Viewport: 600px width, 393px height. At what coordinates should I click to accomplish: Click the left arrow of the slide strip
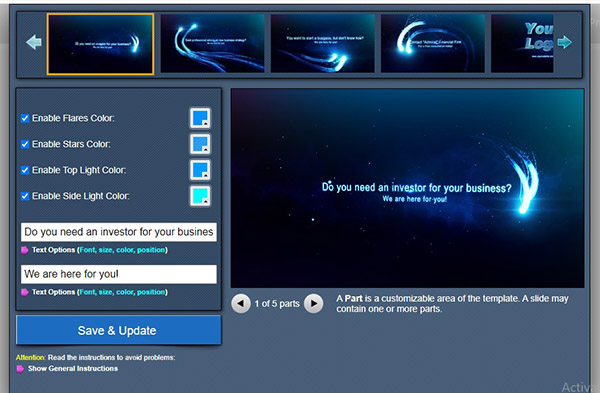tap(34, 42)
